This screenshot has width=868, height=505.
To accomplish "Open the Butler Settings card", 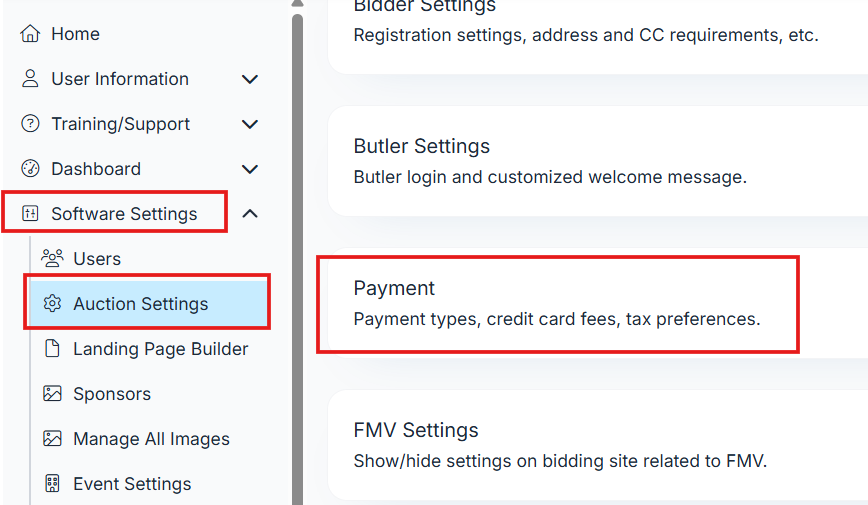I will click(x=550, y=162).
